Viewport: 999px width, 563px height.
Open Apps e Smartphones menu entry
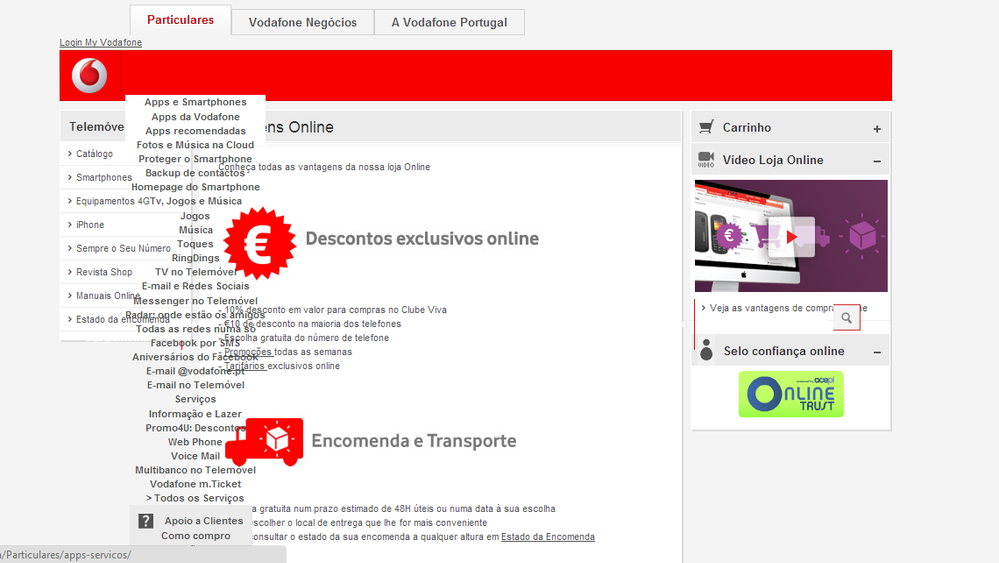(195, 102)
